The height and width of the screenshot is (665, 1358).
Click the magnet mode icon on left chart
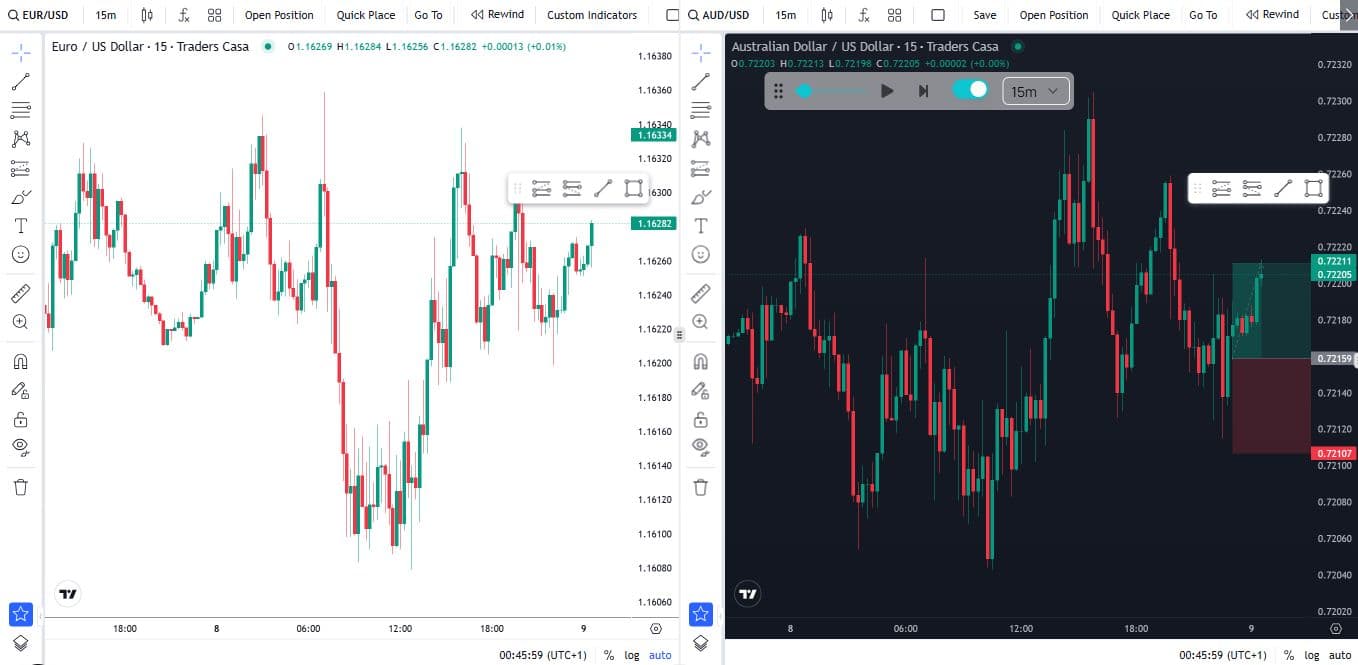pos(20,361)
